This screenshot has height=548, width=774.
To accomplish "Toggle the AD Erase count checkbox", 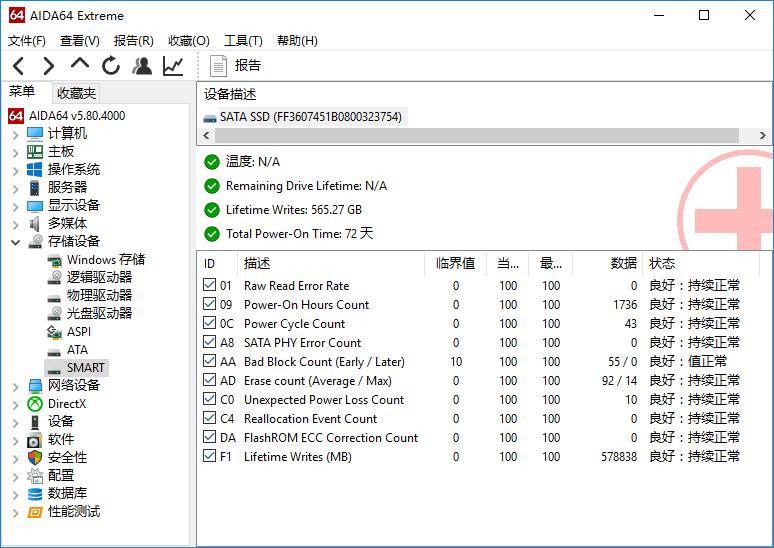I will pos(209,380).
